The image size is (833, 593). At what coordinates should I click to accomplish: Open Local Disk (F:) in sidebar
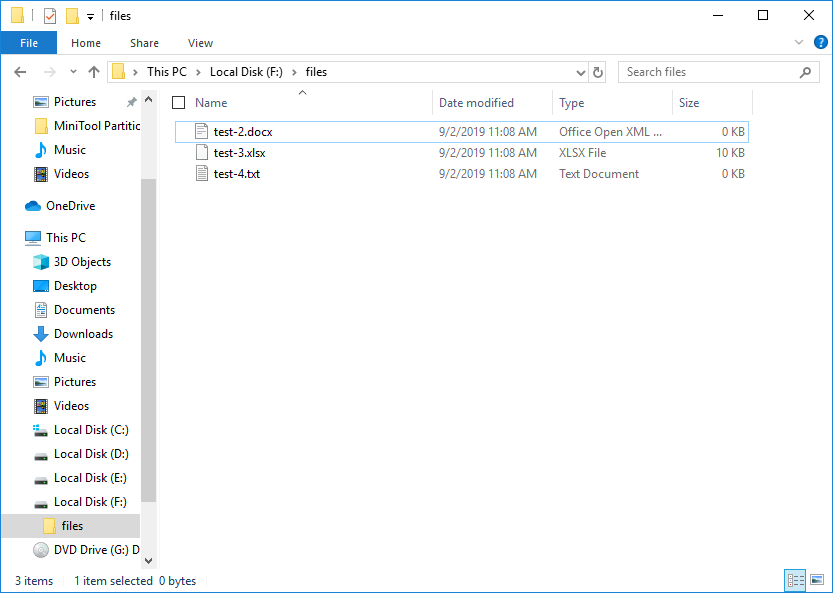pyautogui.click(x=80, y=502)
